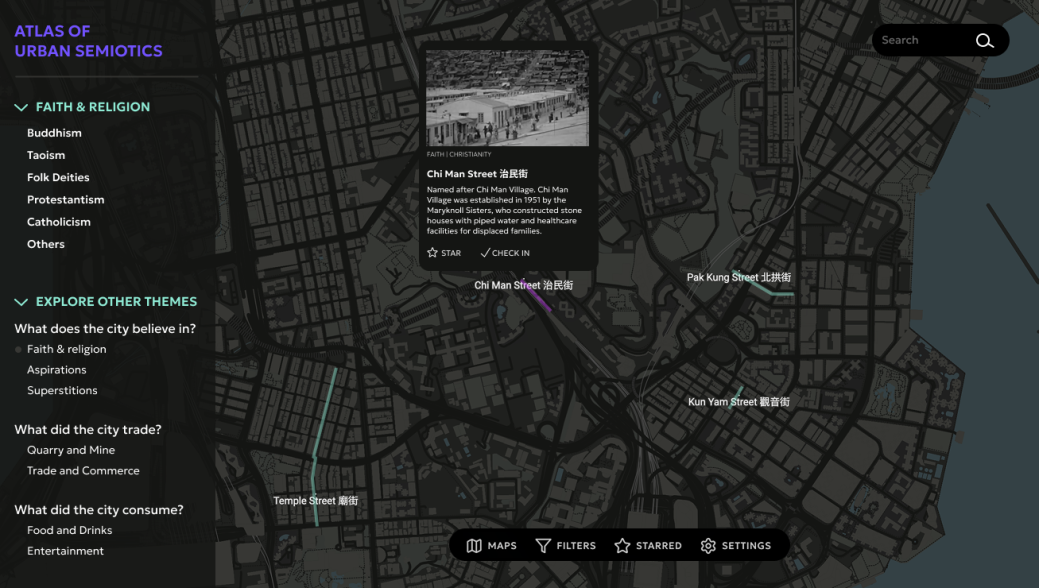
Task: Select Catholicism category
Action: tap(58, 221)
